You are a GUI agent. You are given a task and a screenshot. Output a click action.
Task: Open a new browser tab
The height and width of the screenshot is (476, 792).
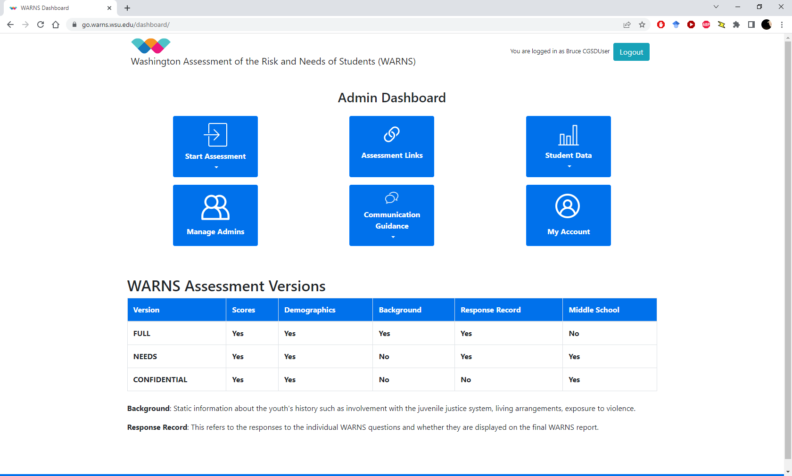click(127, 8)
